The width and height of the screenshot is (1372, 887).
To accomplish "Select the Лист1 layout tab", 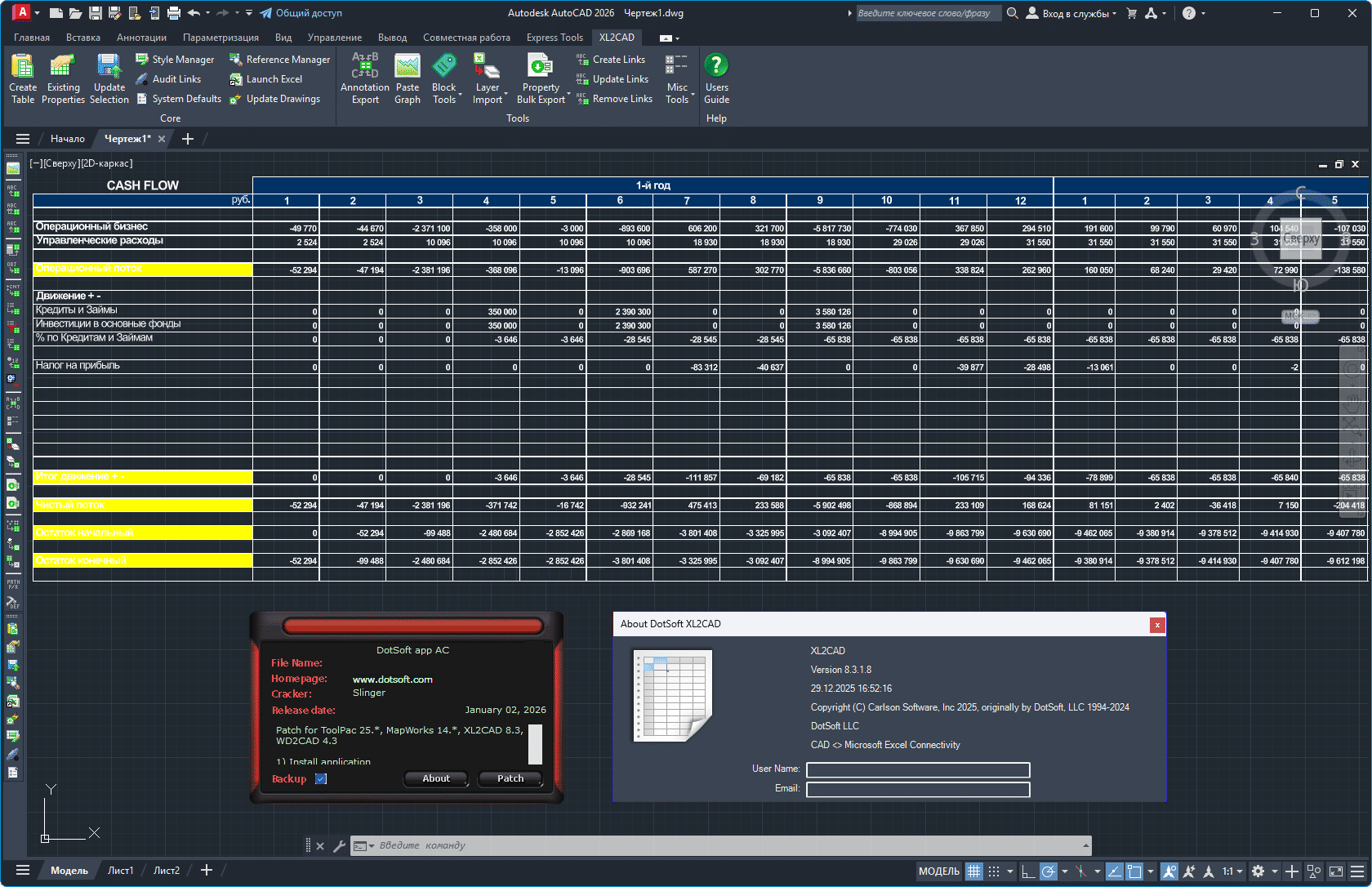I will (121, 870).
